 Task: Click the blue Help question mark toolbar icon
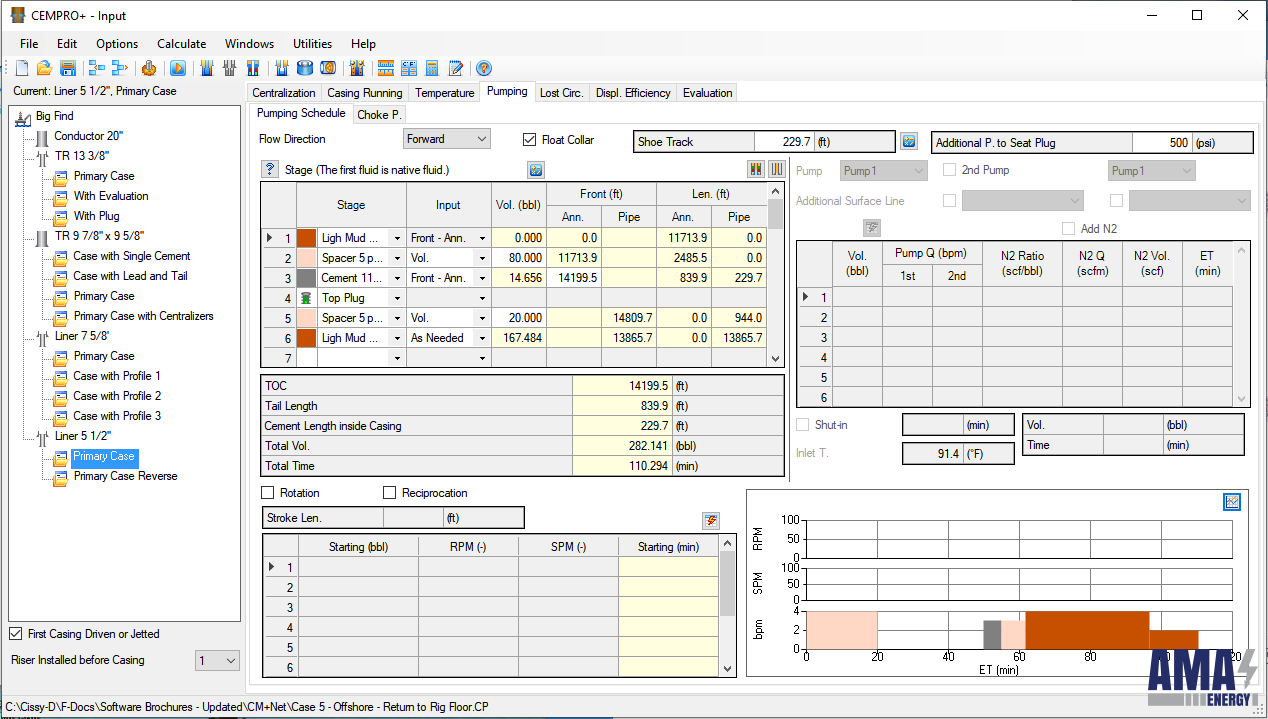483,68
